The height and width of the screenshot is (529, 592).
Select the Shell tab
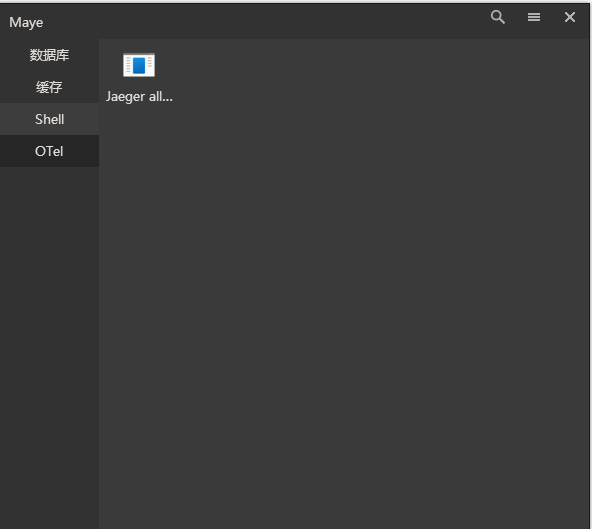[x=49, y=119]
